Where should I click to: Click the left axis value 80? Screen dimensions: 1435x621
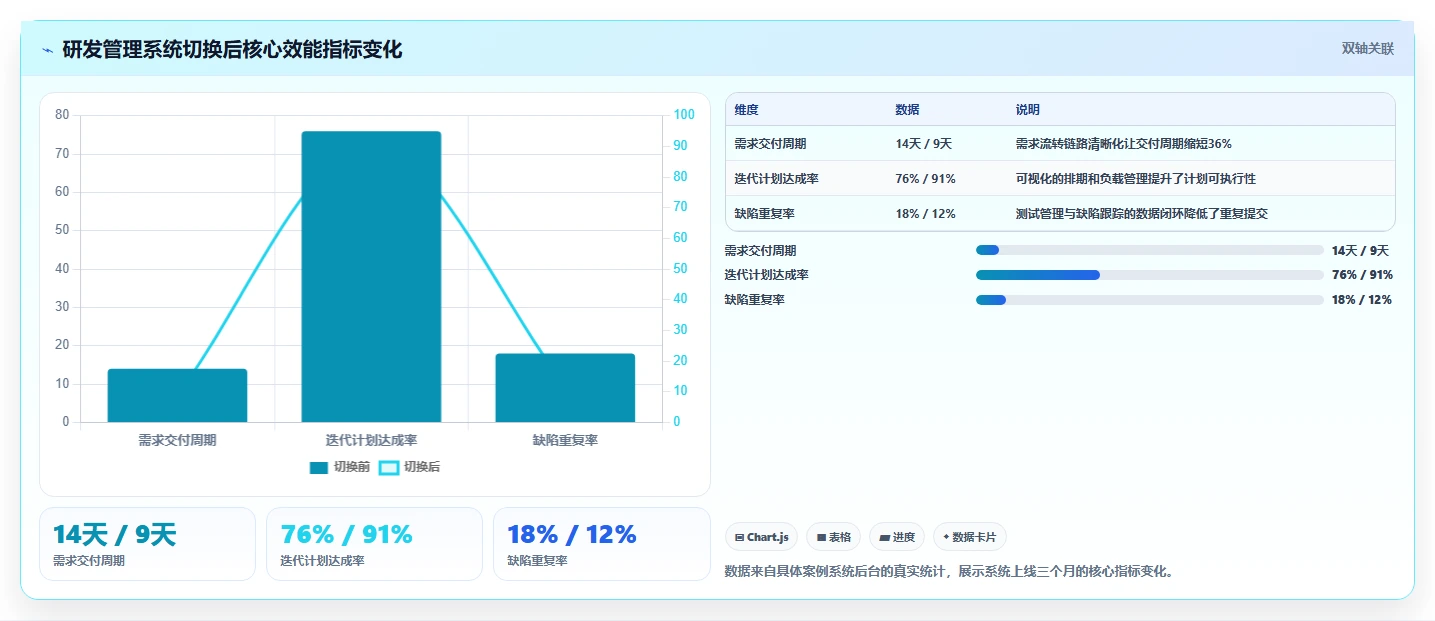pos(62,115)
